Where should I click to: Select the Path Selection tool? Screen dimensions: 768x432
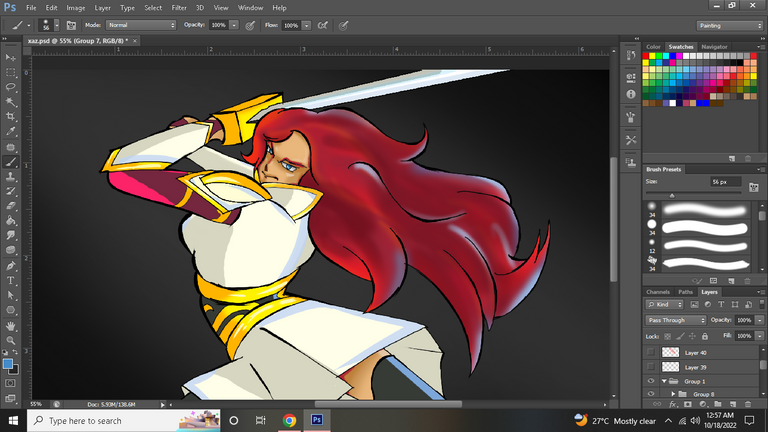click(10, 295)
